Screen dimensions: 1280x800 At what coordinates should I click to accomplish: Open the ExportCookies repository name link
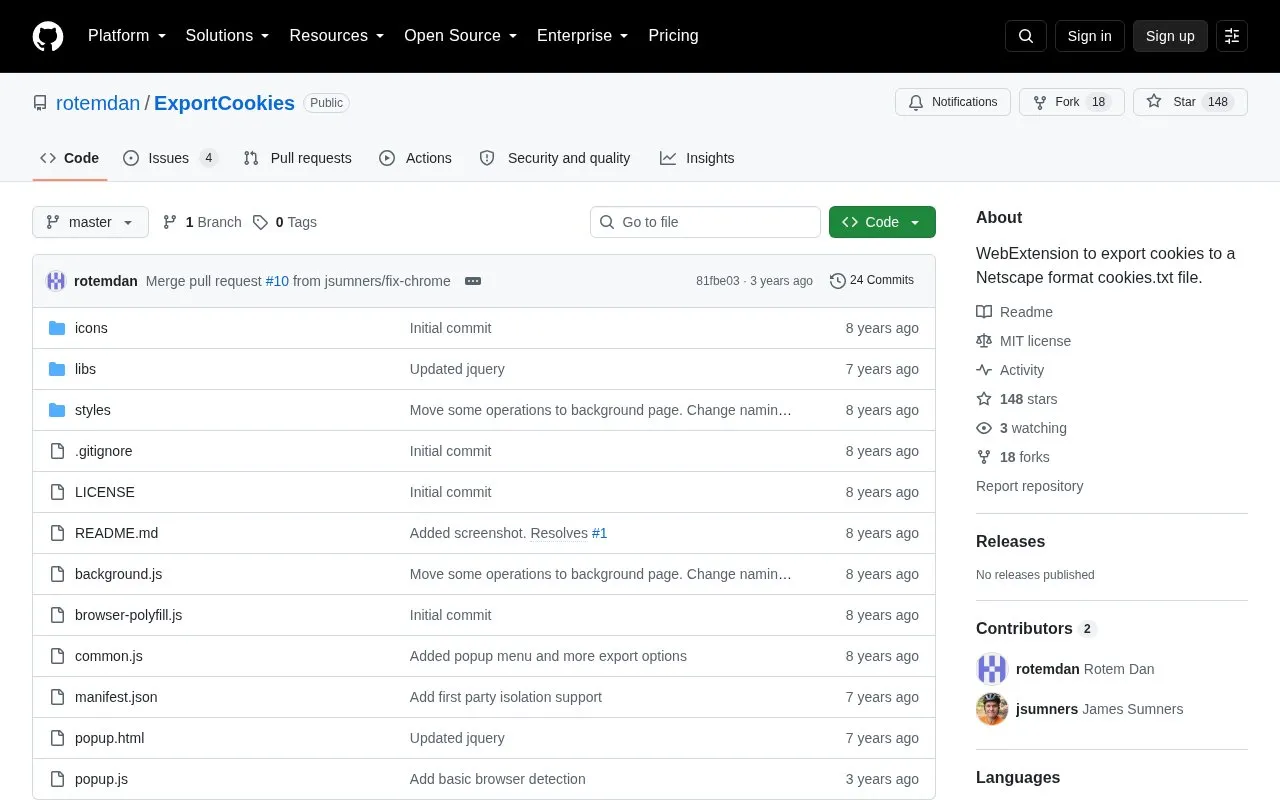[224, 103]
